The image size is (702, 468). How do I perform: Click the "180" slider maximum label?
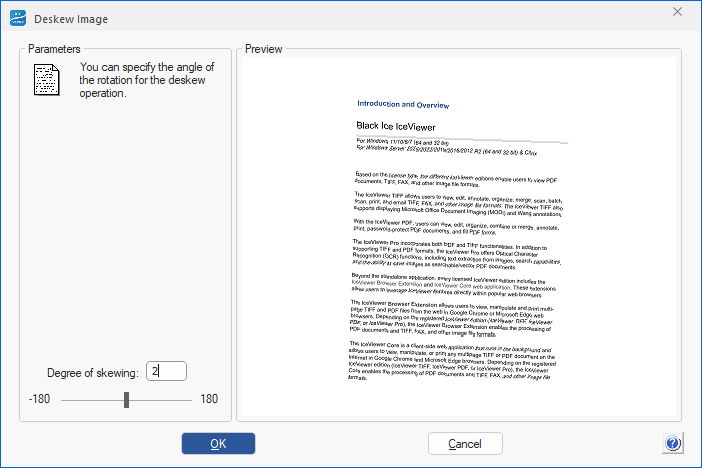209,399
